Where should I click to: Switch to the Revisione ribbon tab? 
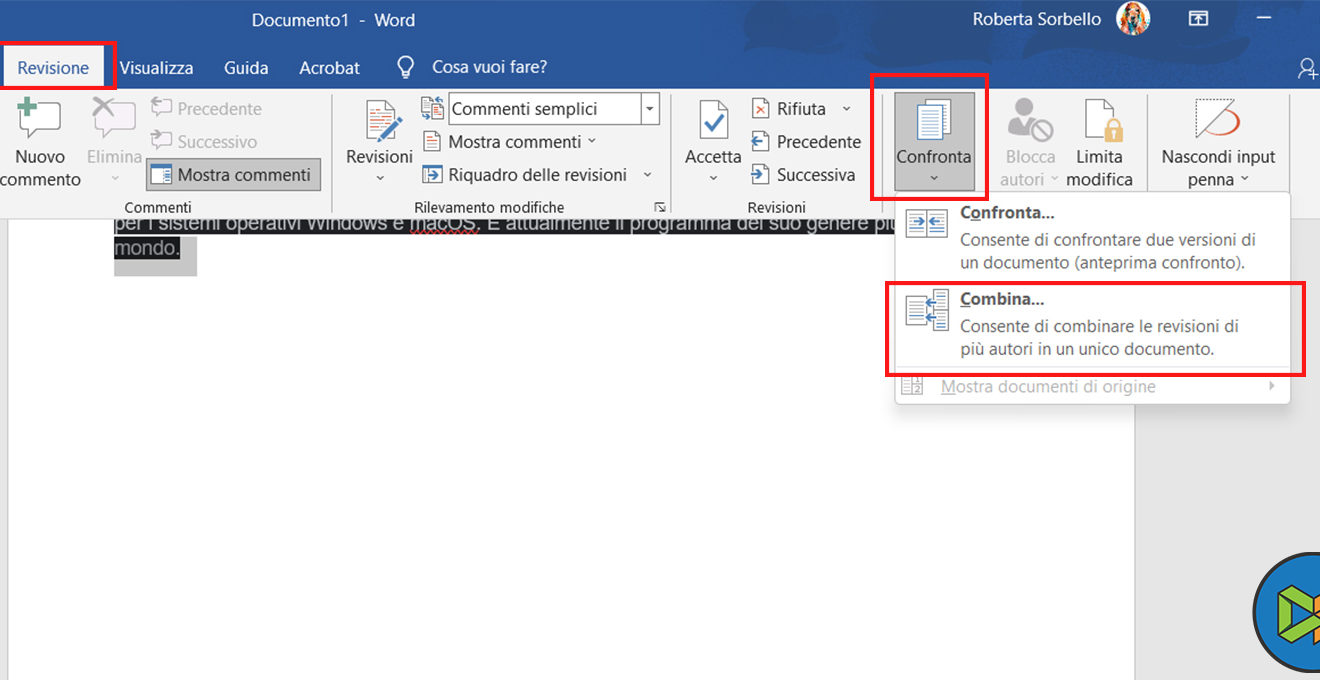point(53,68)
